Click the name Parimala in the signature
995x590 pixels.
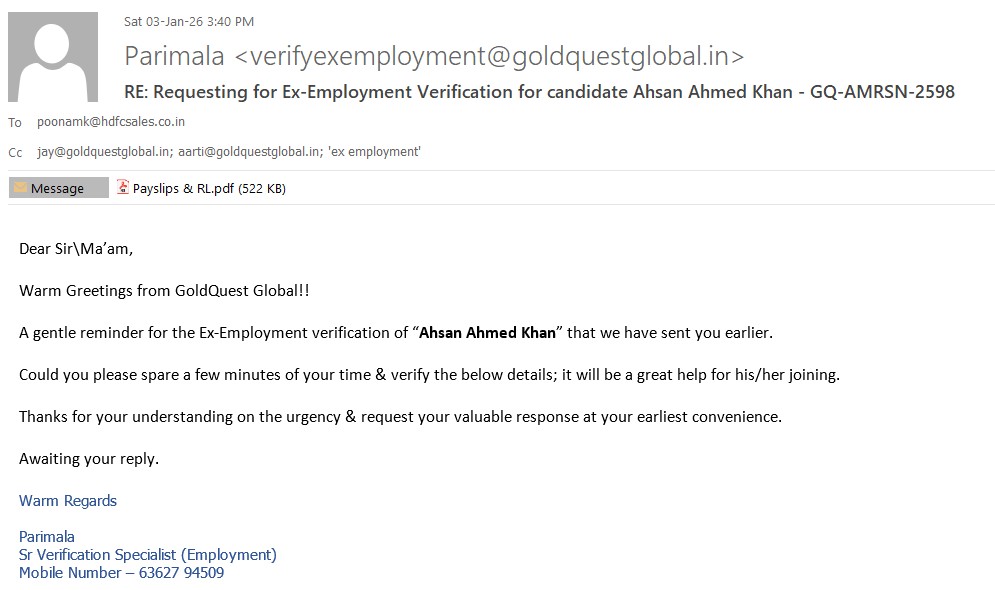pyautogui.click(x=47, y=536)
